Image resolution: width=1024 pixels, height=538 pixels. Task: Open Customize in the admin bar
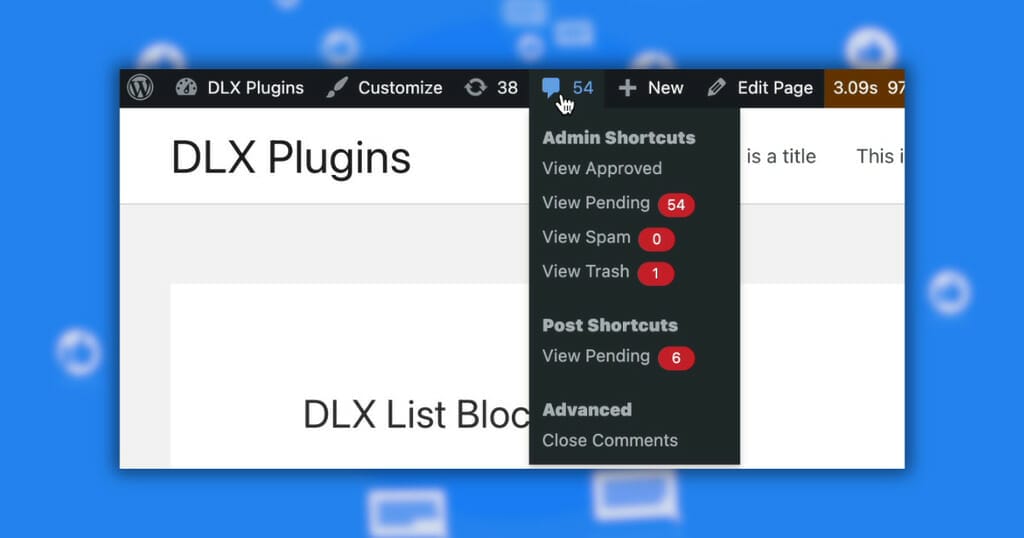coord(400,87)
